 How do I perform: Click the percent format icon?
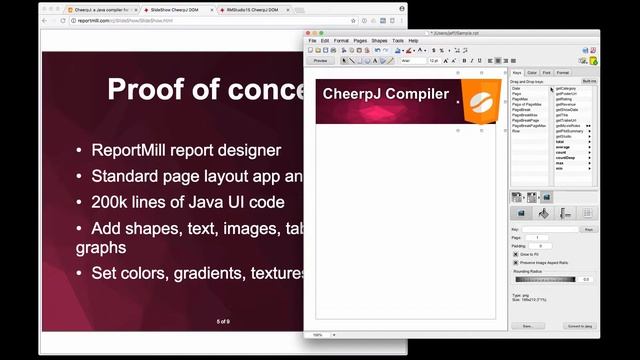pos(442,50)
